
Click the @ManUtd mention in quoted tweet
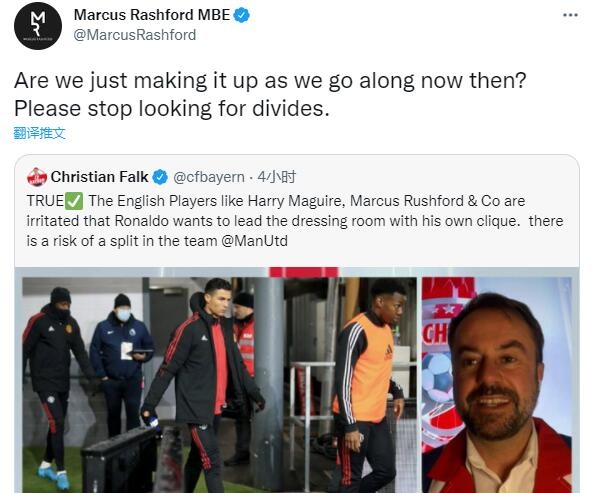coord(255,241)
